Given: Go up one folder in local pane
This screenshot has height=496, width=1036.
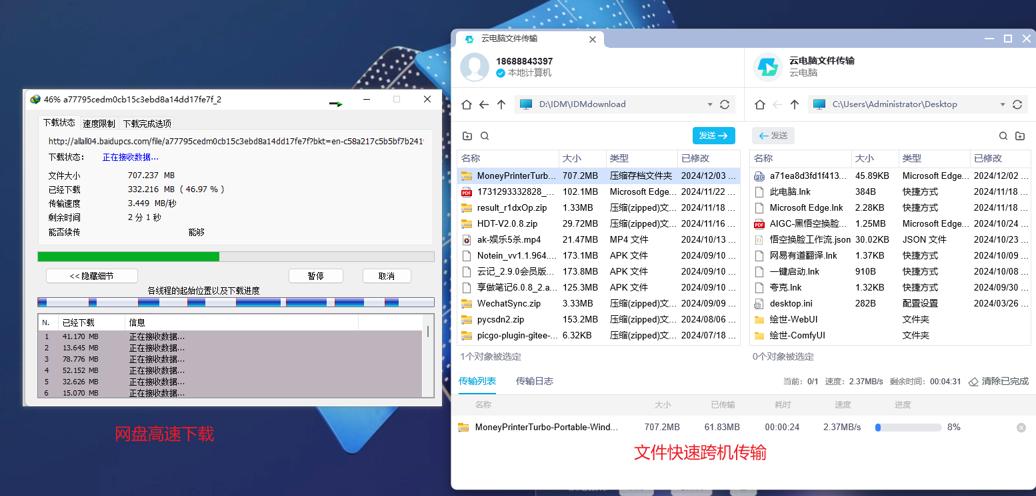Looking at the screenshot, I should pos(501,104).
